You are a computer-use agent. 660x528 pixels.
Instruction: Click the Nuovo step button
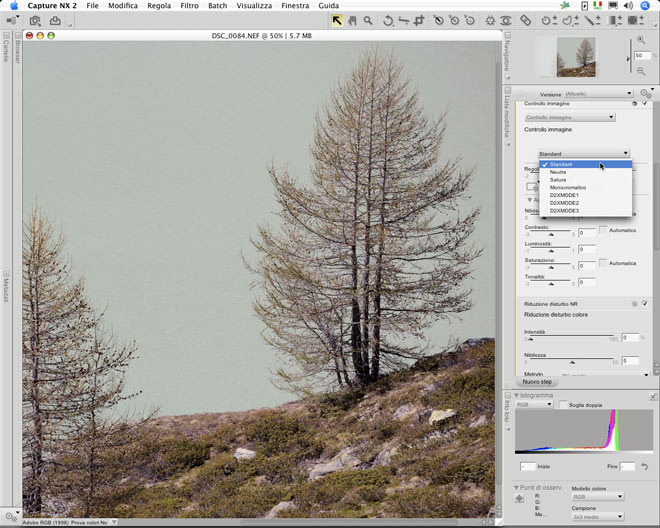(x=537, y=382)
